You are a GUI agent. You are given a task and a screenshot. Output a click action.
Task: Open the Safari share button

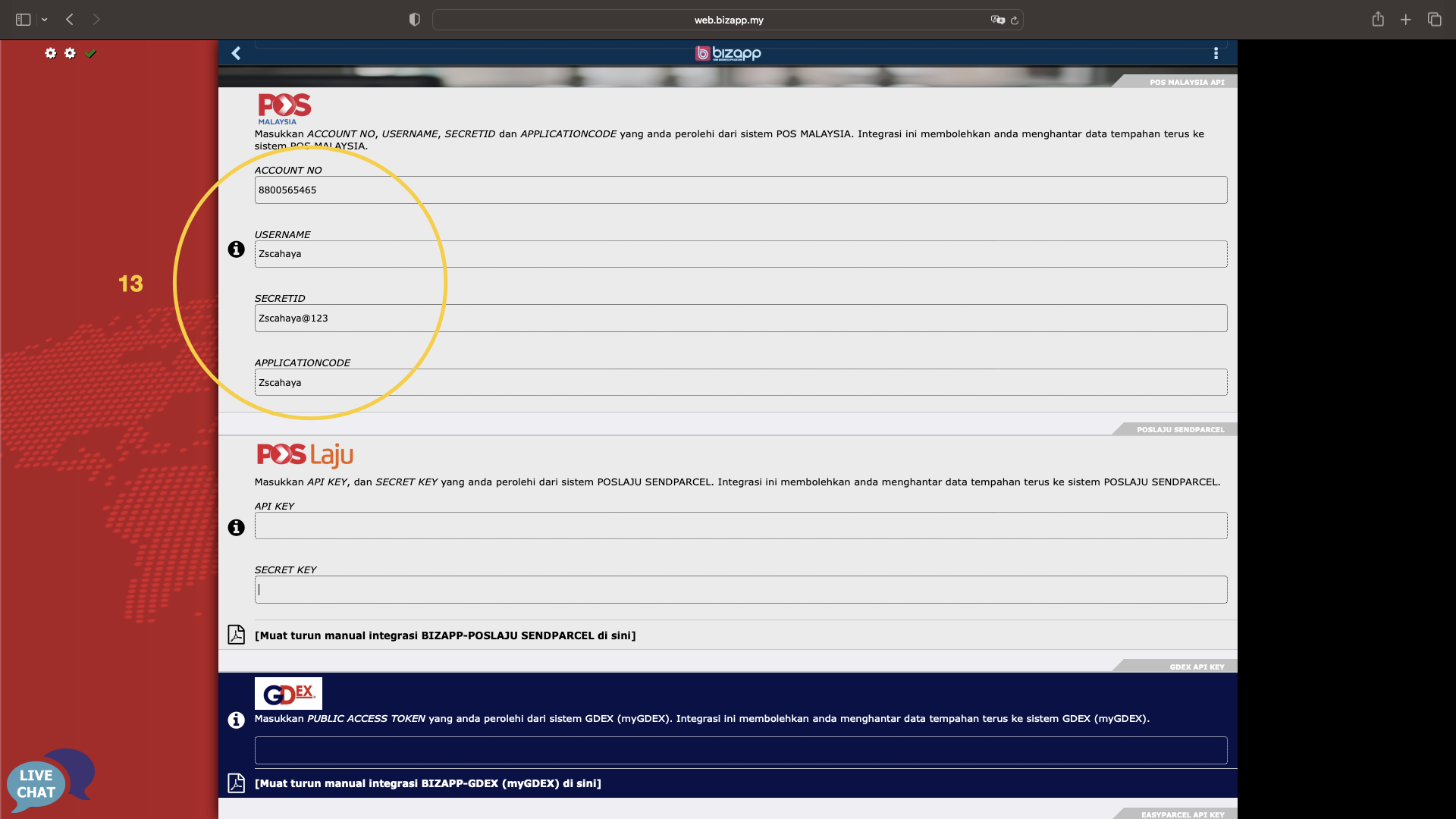(x=1378, y=19)
